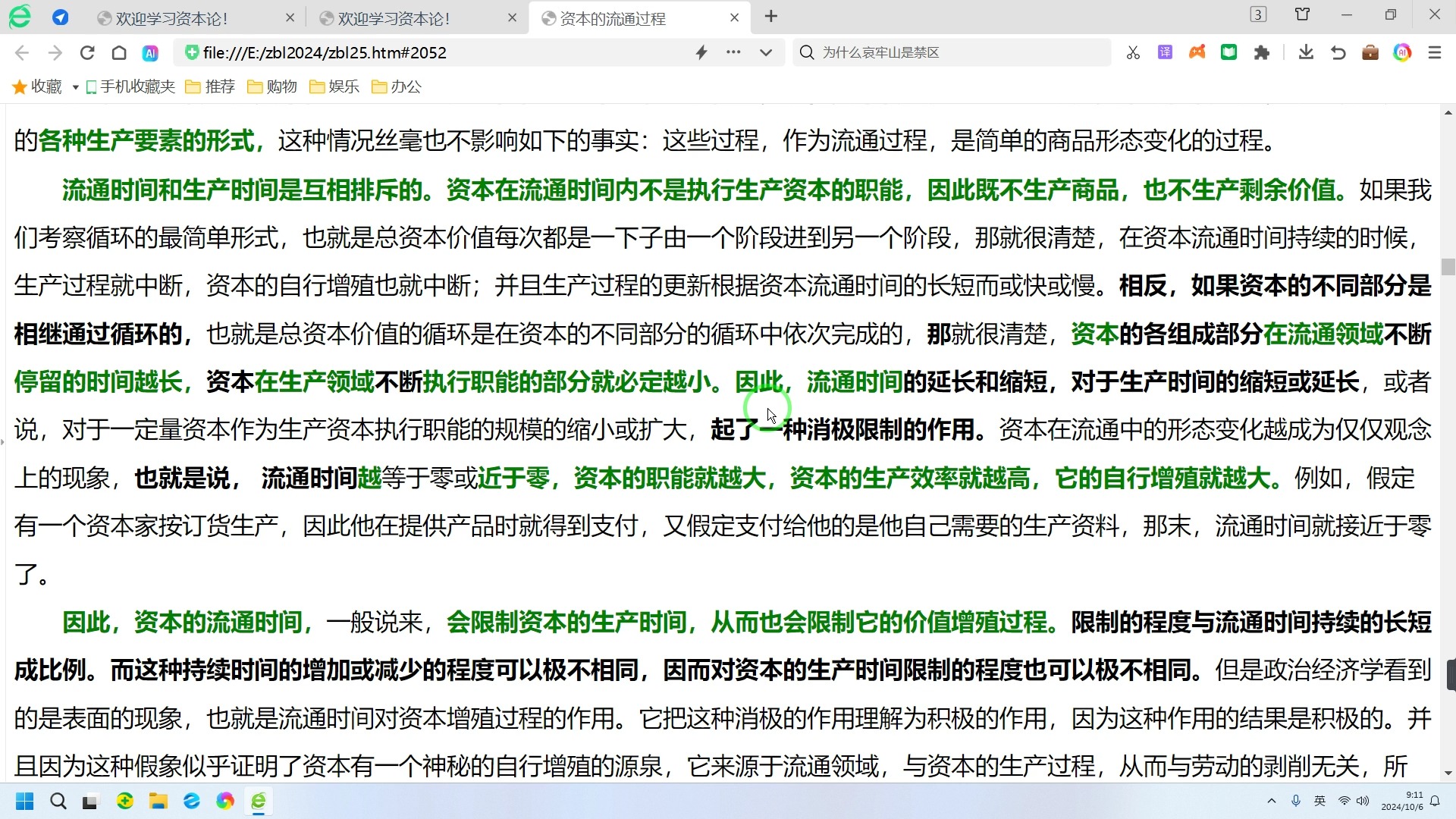This screenshot has width=1456, height=819.
Task: Open File Explorer from taskbar
Action: [x=158, y=801]
